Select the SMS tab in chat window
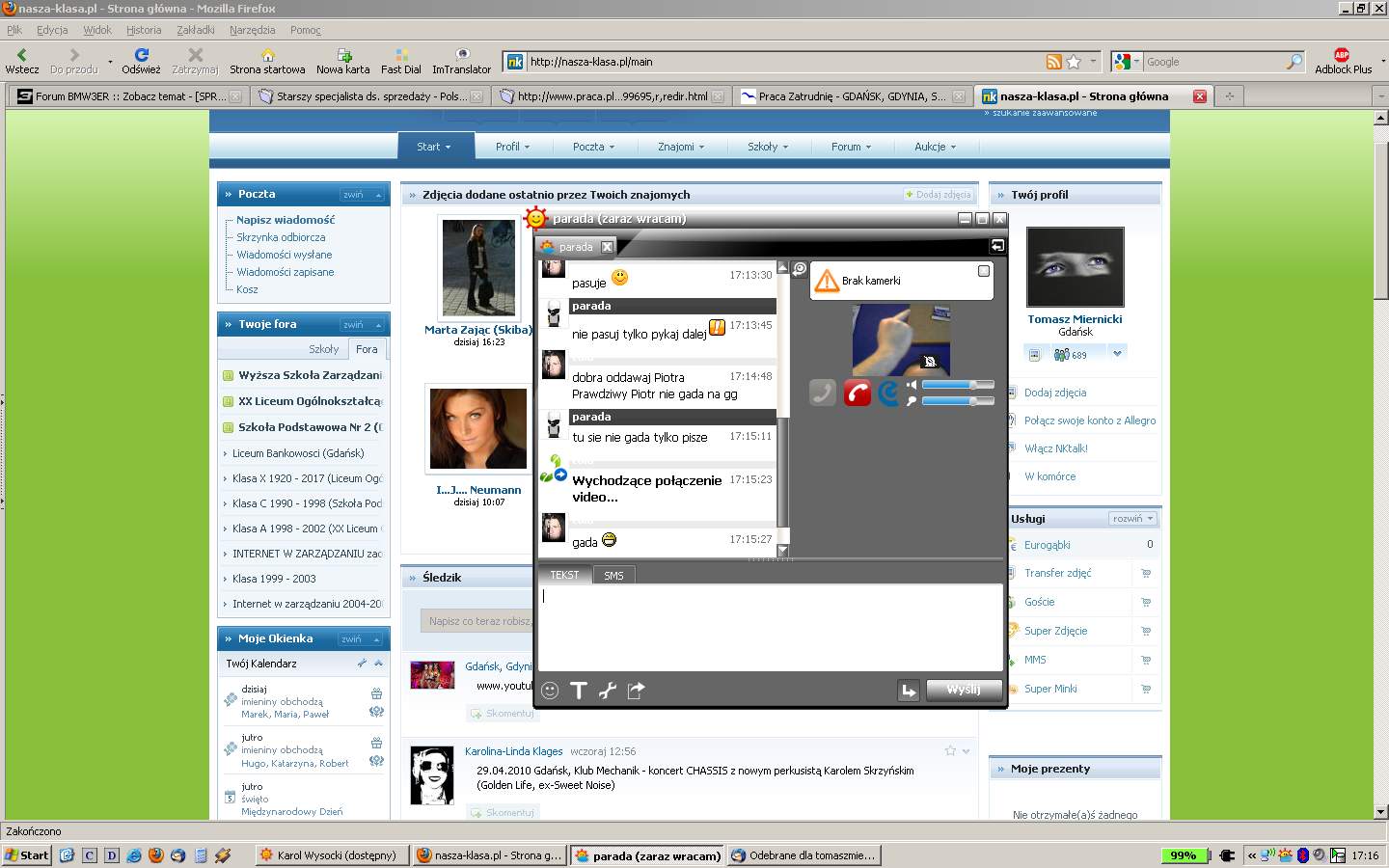The image size is (1389, 868). [x=613, y=576]
